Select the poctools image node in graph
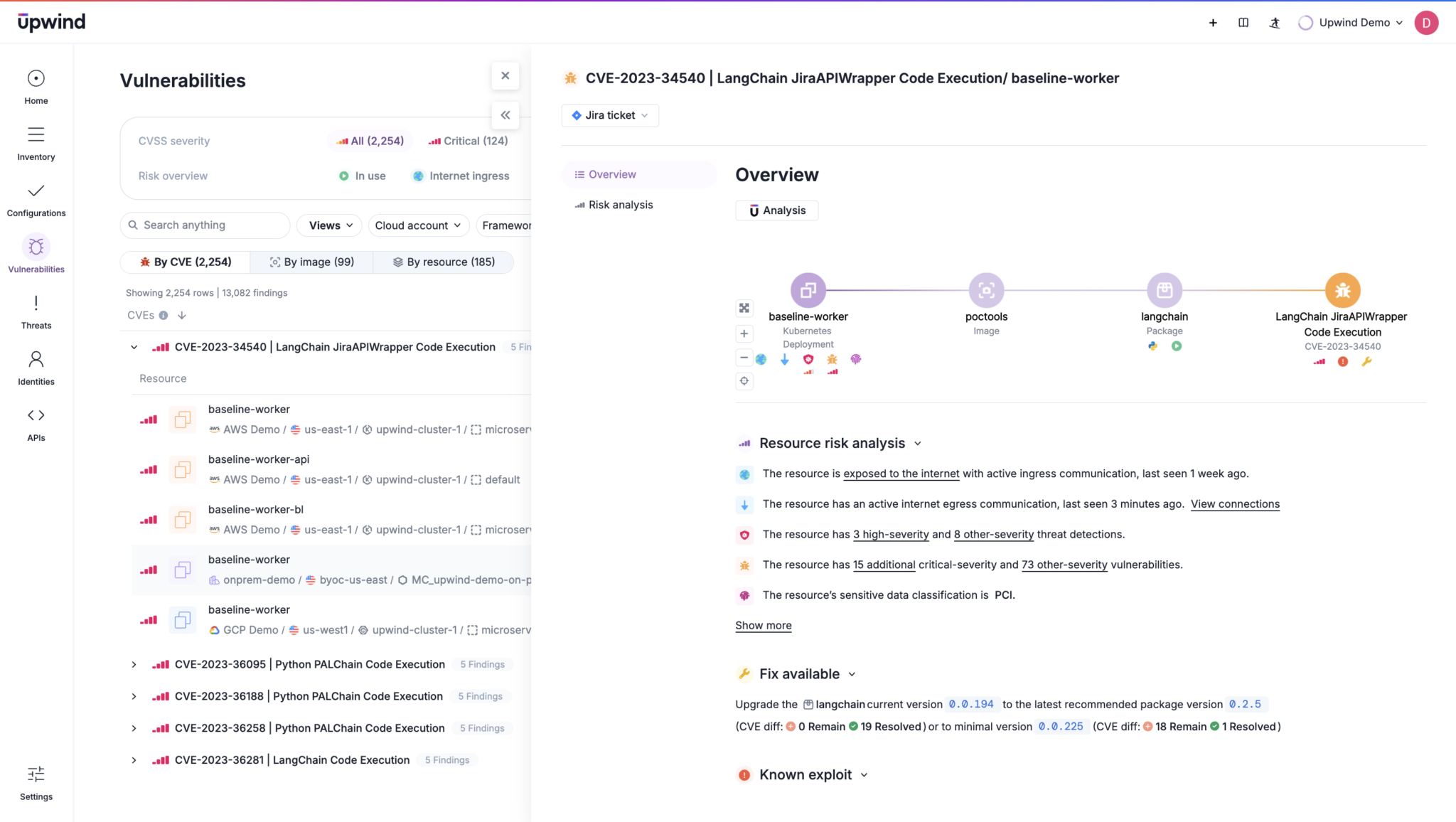Viewport: 1456px width, 822px height. point(986,290)
